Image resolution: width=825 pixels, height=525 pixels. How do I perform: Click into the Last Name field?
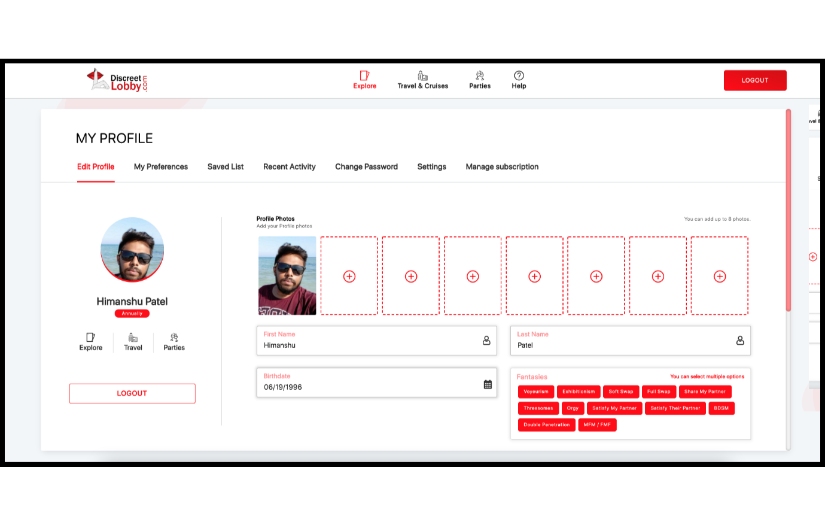click(x=630, y=340)
